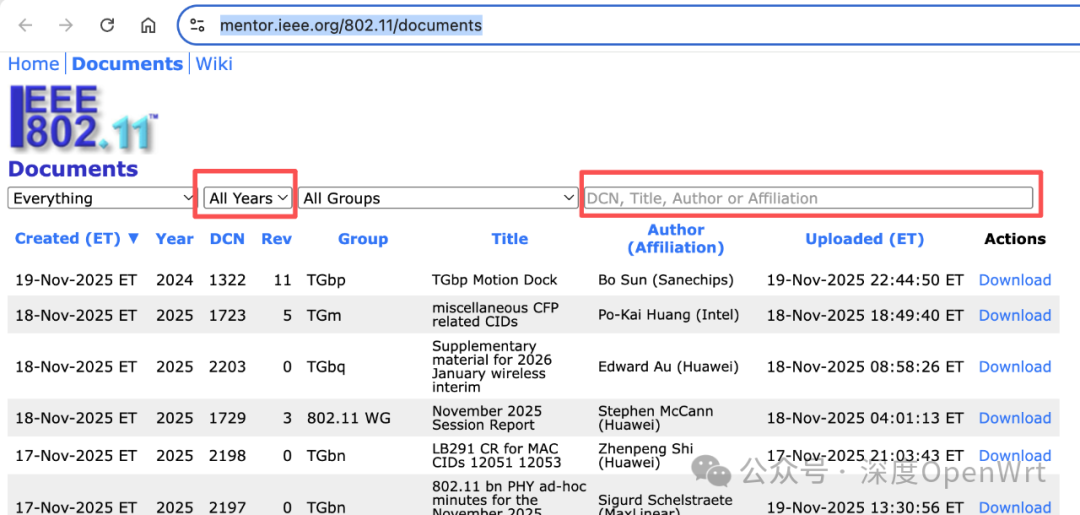Sort by Uploaded (ET) column header
The height and width of the screenshot is (515, 1080).
[x=864, y=239]
